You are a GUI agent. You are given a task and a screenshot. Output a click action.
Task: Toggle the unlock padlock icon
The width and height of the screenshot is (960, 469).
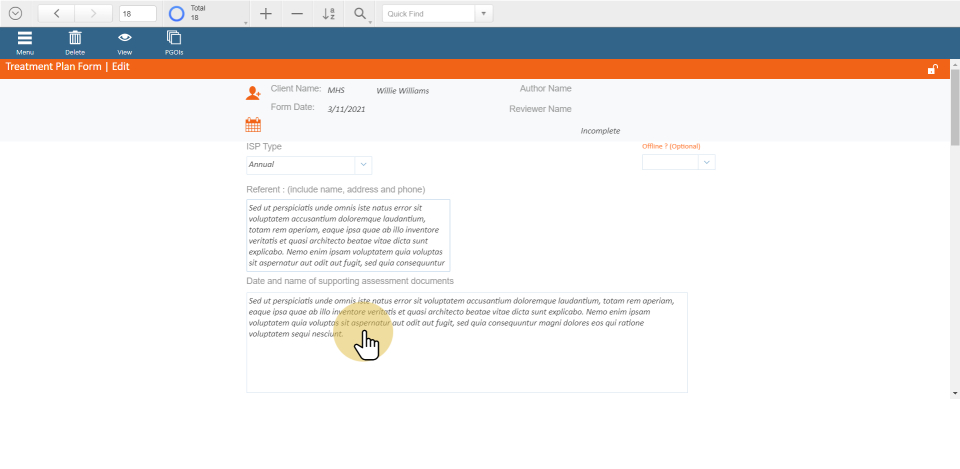[932, 69]
